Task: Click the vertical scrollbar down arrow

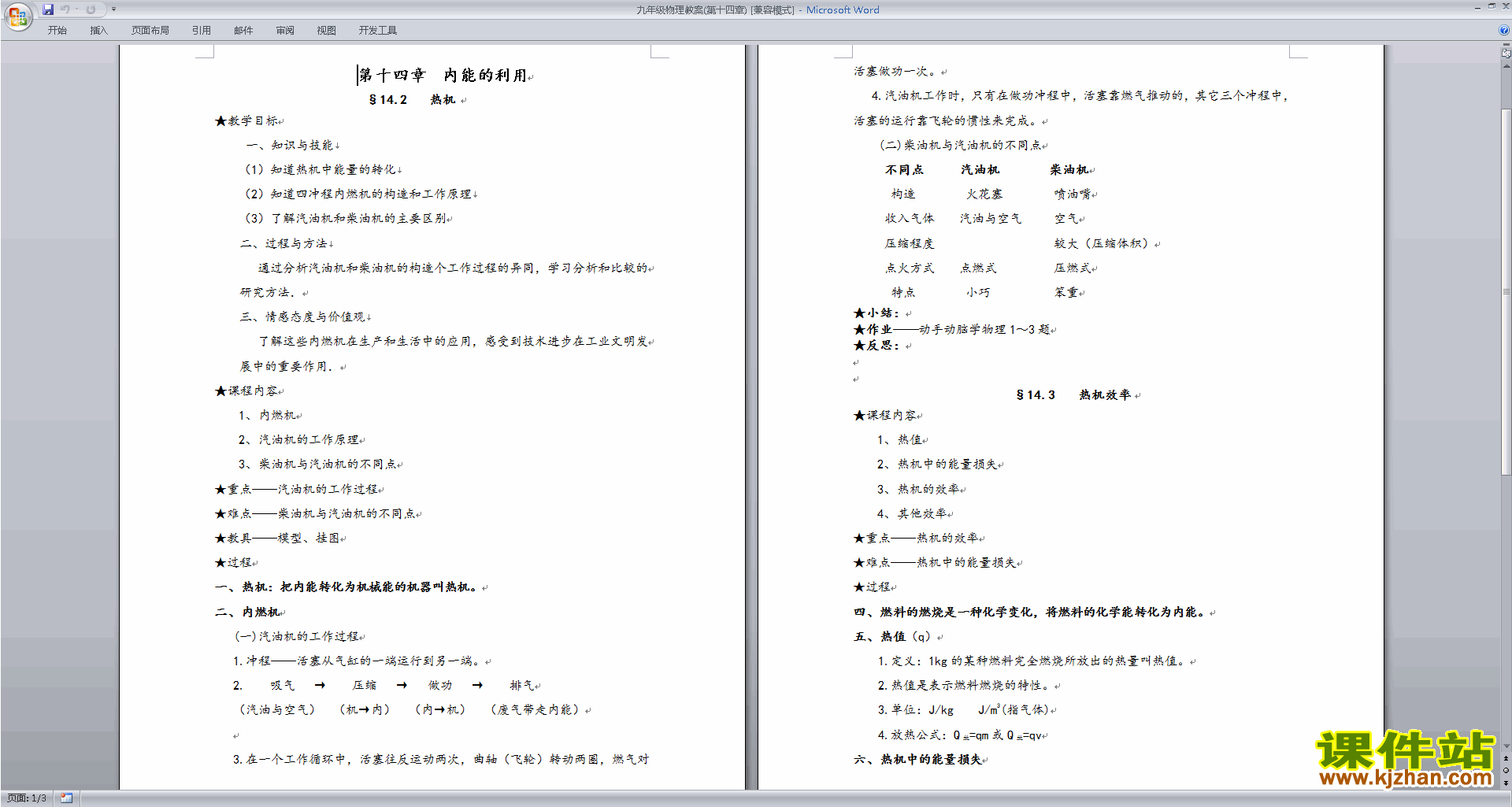Action: [x=1506, y=746]
